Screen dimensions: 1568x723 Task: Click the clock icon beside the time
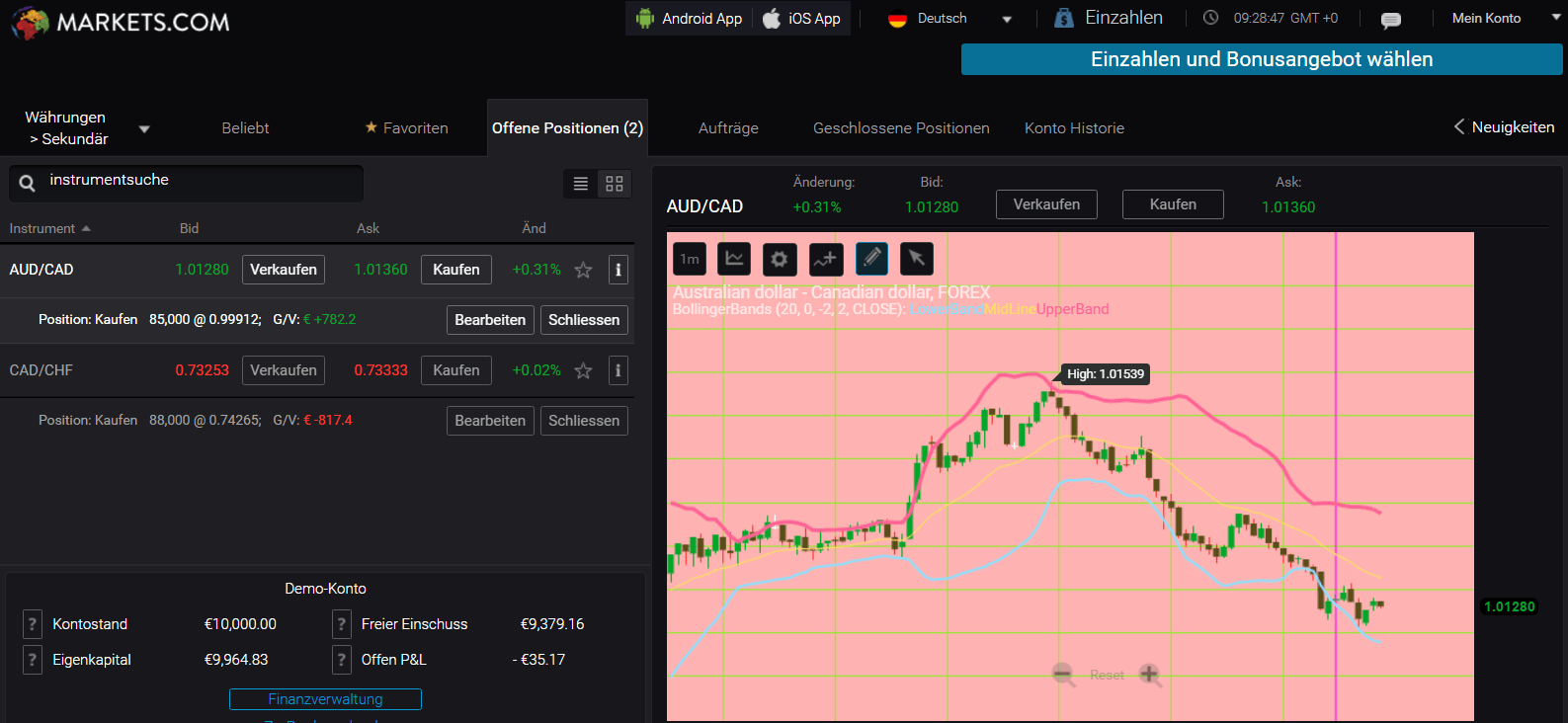(1210, 18)
